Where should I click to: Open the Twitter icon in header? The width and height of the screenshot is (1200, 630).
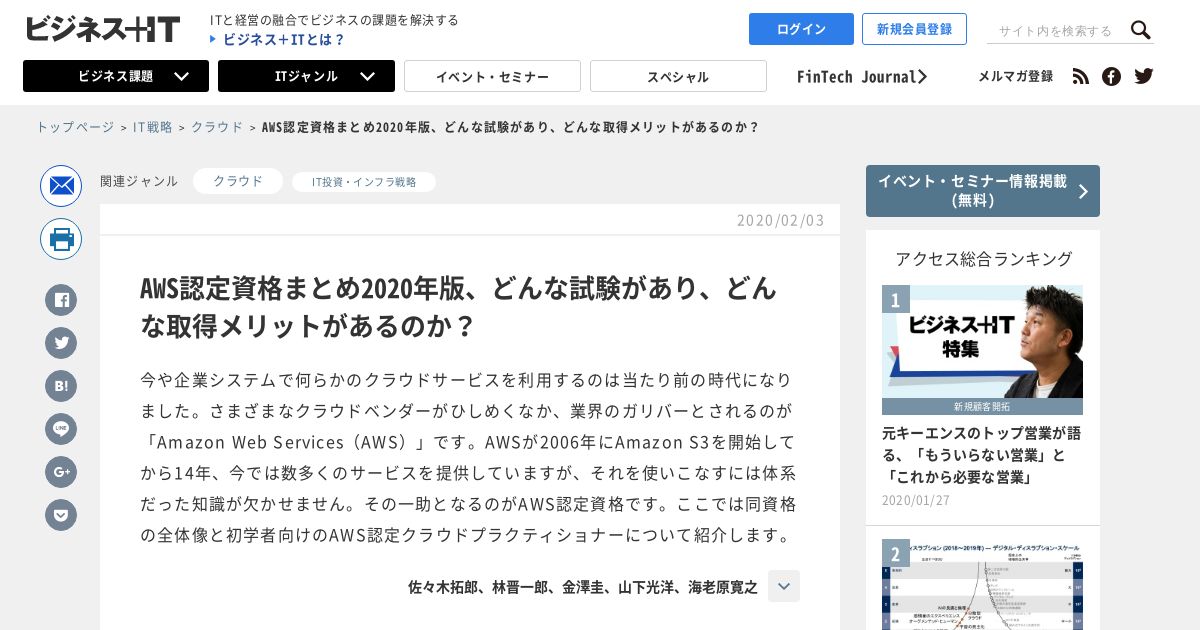tap(1144, 76)
